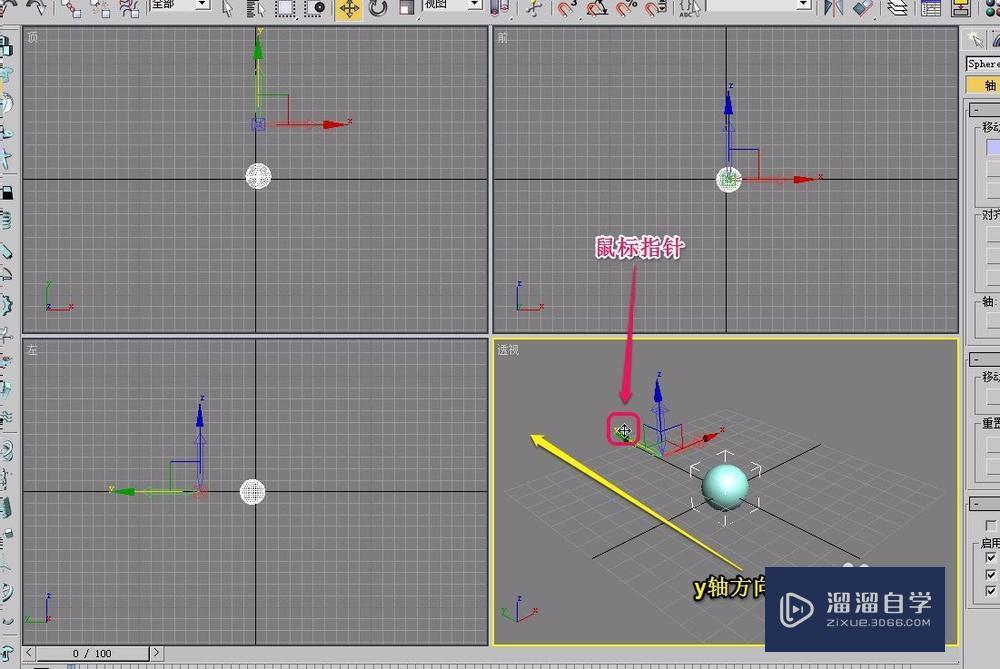This screenshot has width=1000, height=669.
Task: Enable the first 启用 checkbox
Action: (990, 559)
